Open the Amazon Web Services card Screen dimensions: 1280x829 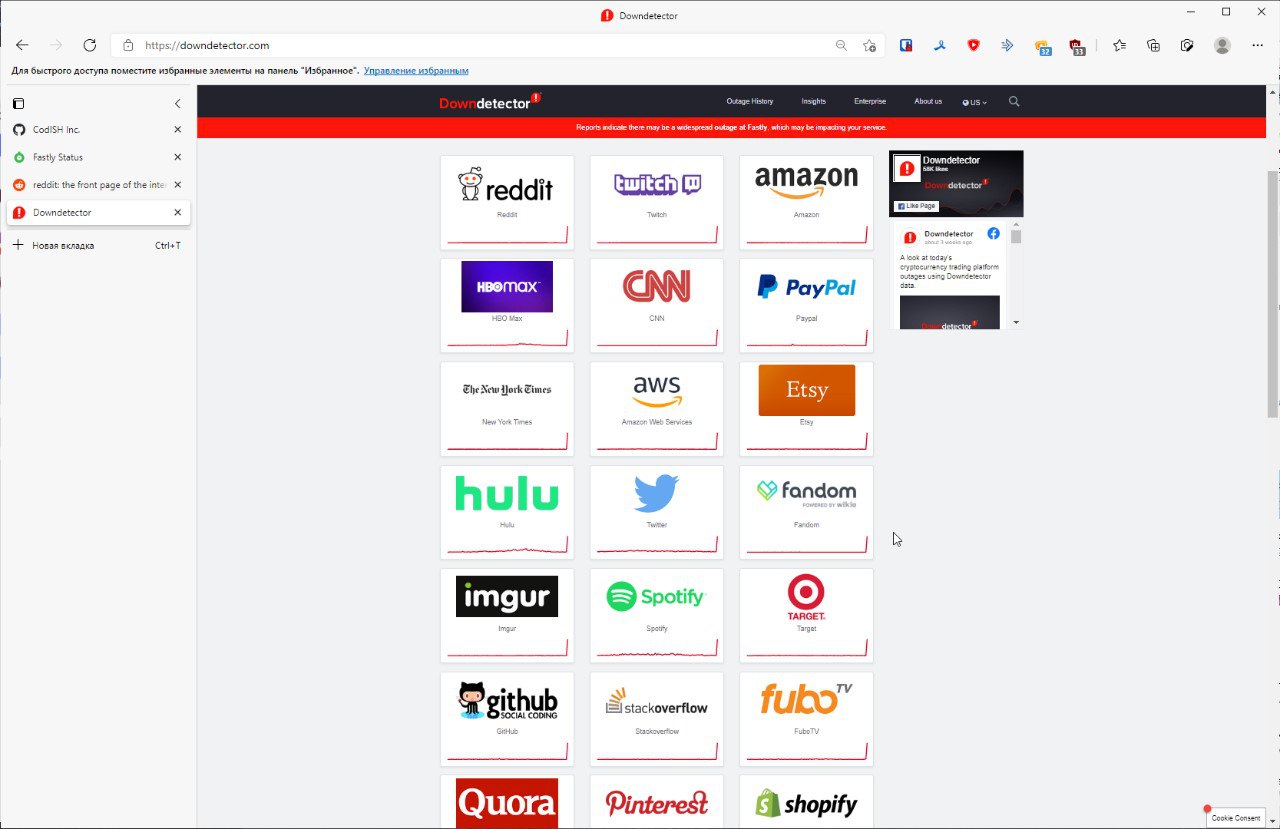656,409
